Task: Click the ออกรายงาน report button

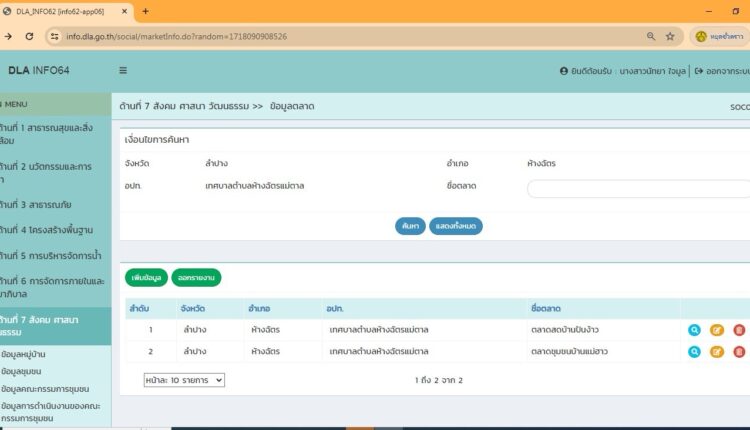Action: click(x=196, y=276)
